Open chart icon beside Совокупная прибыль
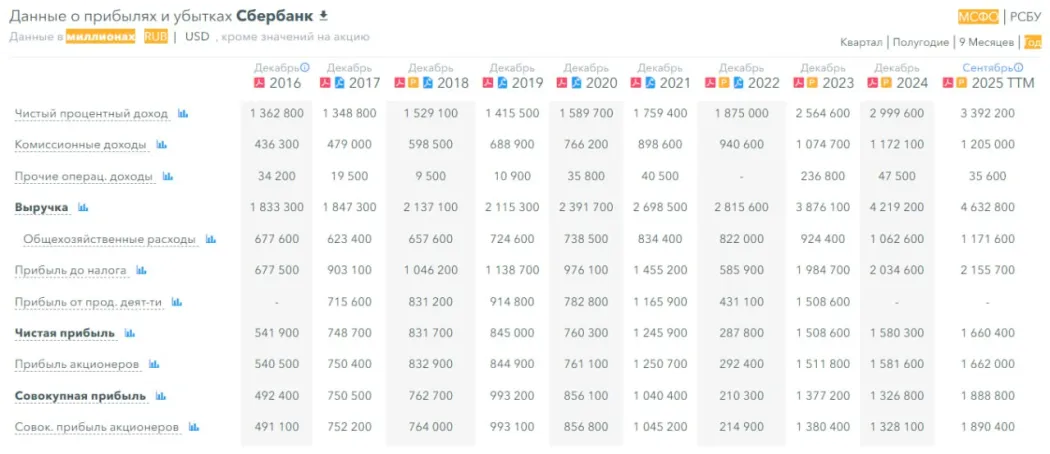This screenshot has width=1050, height=454. (x=161, y=396)
